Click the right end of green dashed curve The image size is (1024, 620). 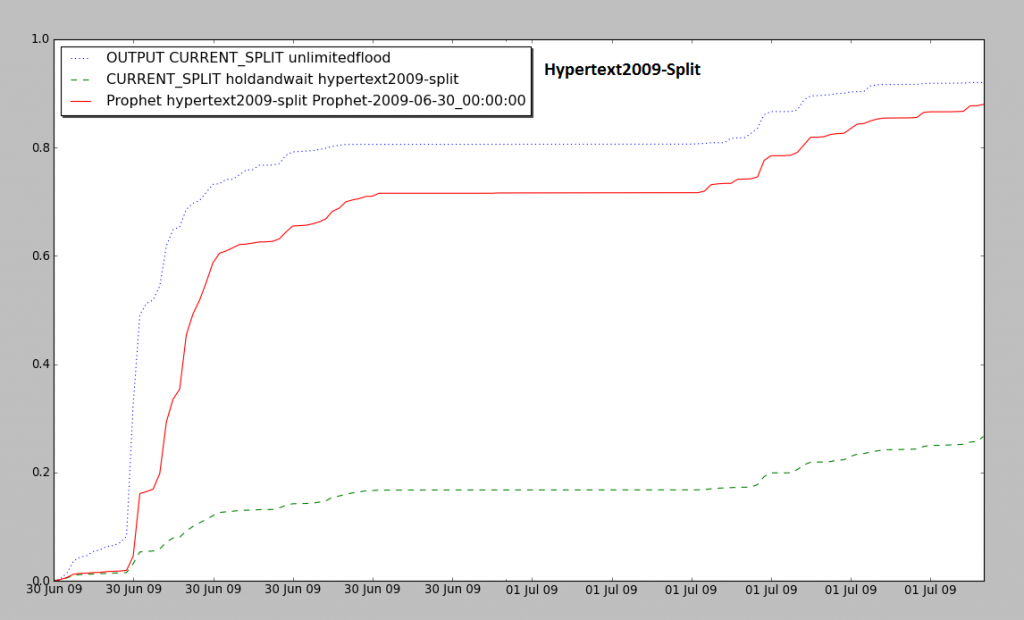pyautogui.click(x=982, y=437)
